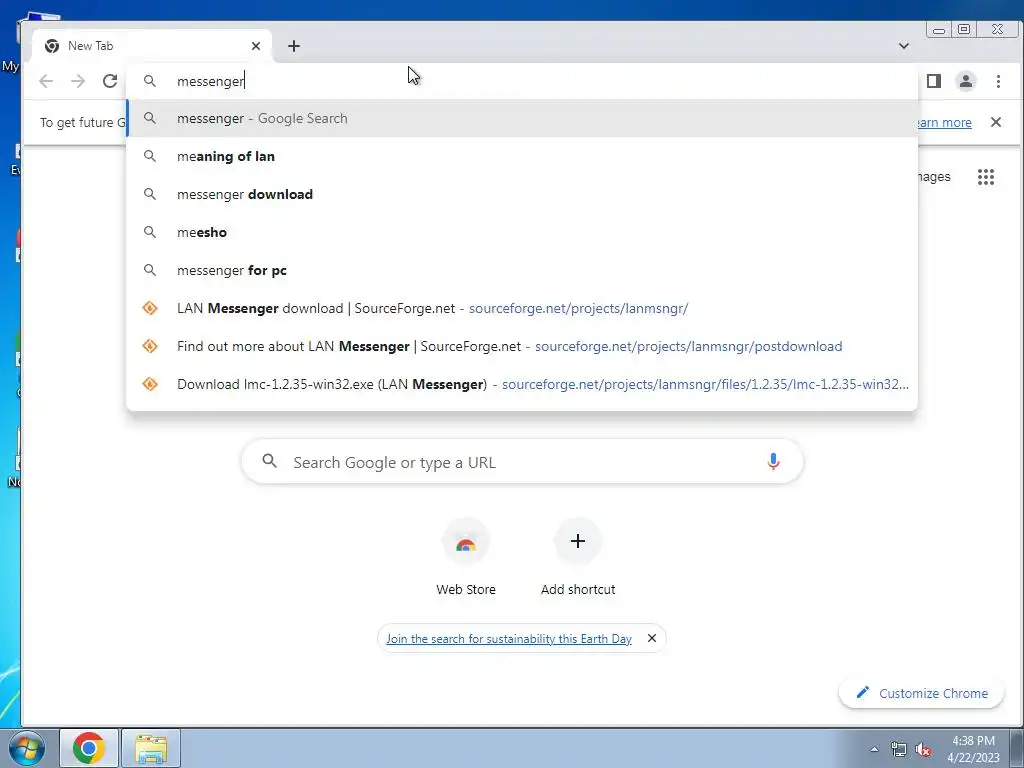Viewport: 1024px width, 768px height.
Task: Choose the 'messenger for pc' suggestion
Action: tap(522, 270)
